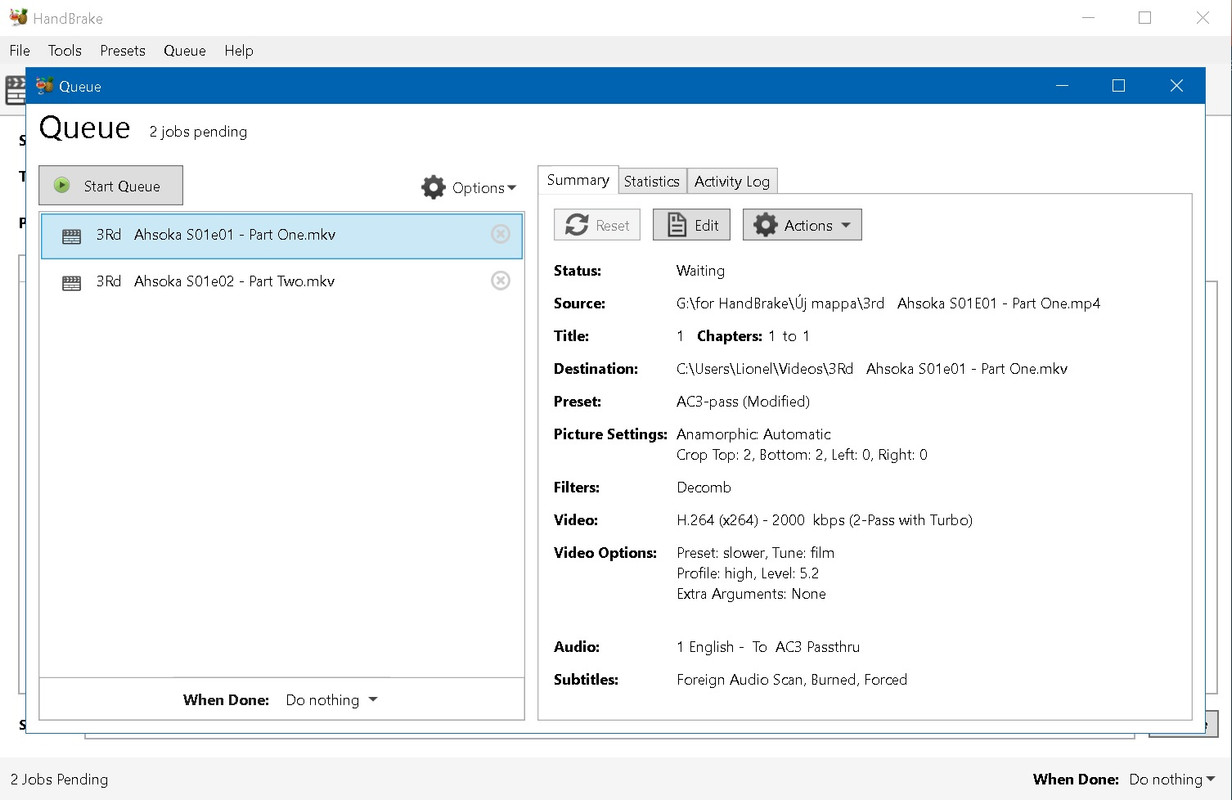The height and width of the screenshot is (800, 1232).
Task: Select the Ahsoka S01e02 - Part Two.mkv job
Action: click(281, 281)
